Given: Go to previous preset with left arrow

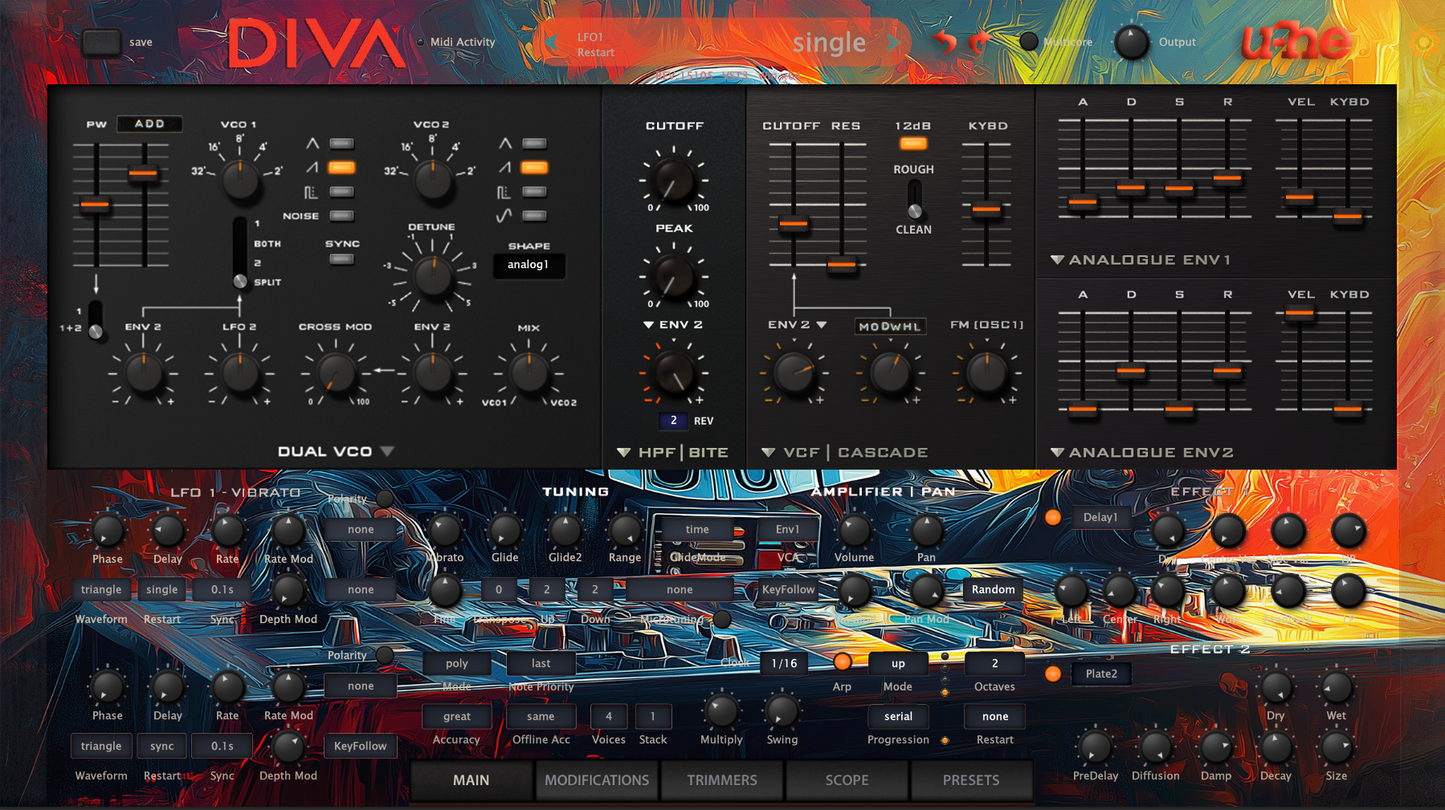Looking at the screenshot, I should 549,43.
